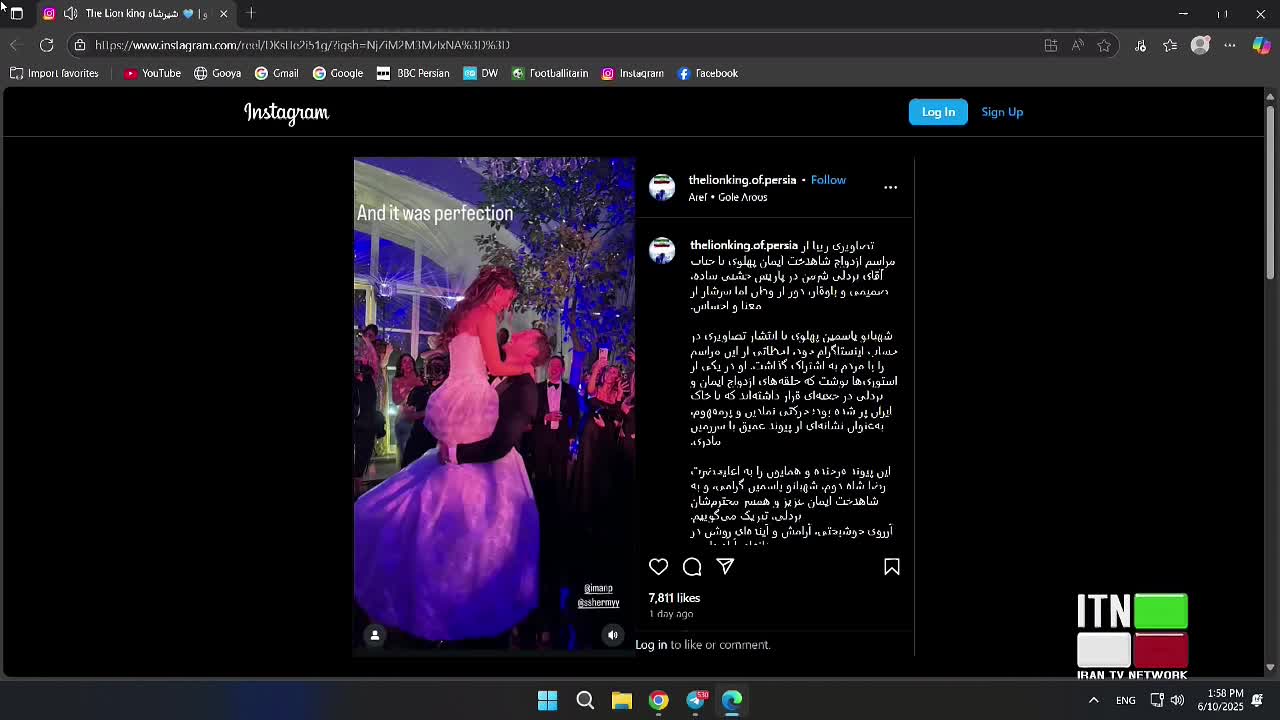
Task: Toggle reel sound with the speaker icon
Action: tap(613, 635)
